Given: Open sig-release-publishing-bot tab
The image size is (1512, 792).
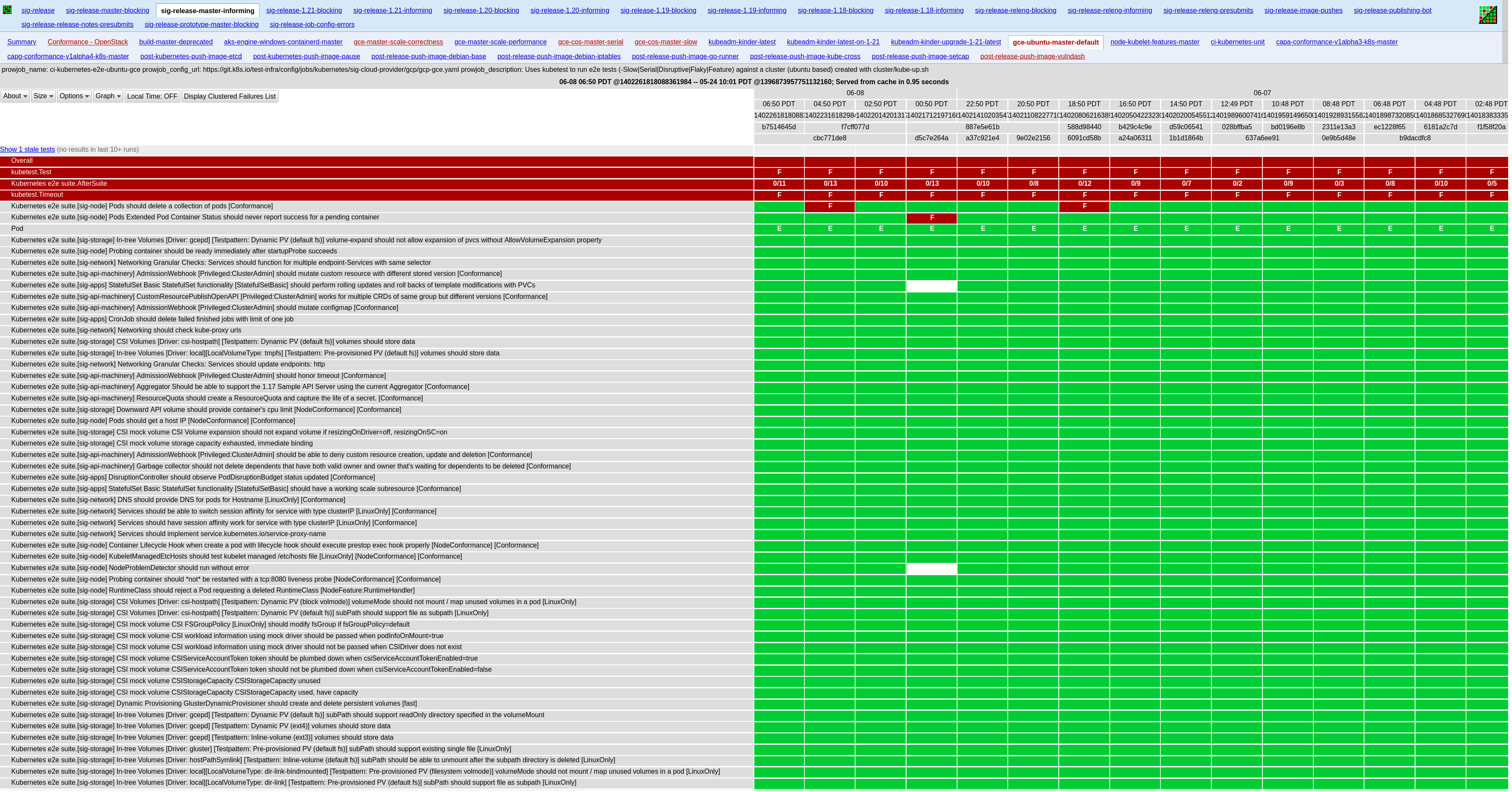Looking at the screenshot, I should (1392, 11).
